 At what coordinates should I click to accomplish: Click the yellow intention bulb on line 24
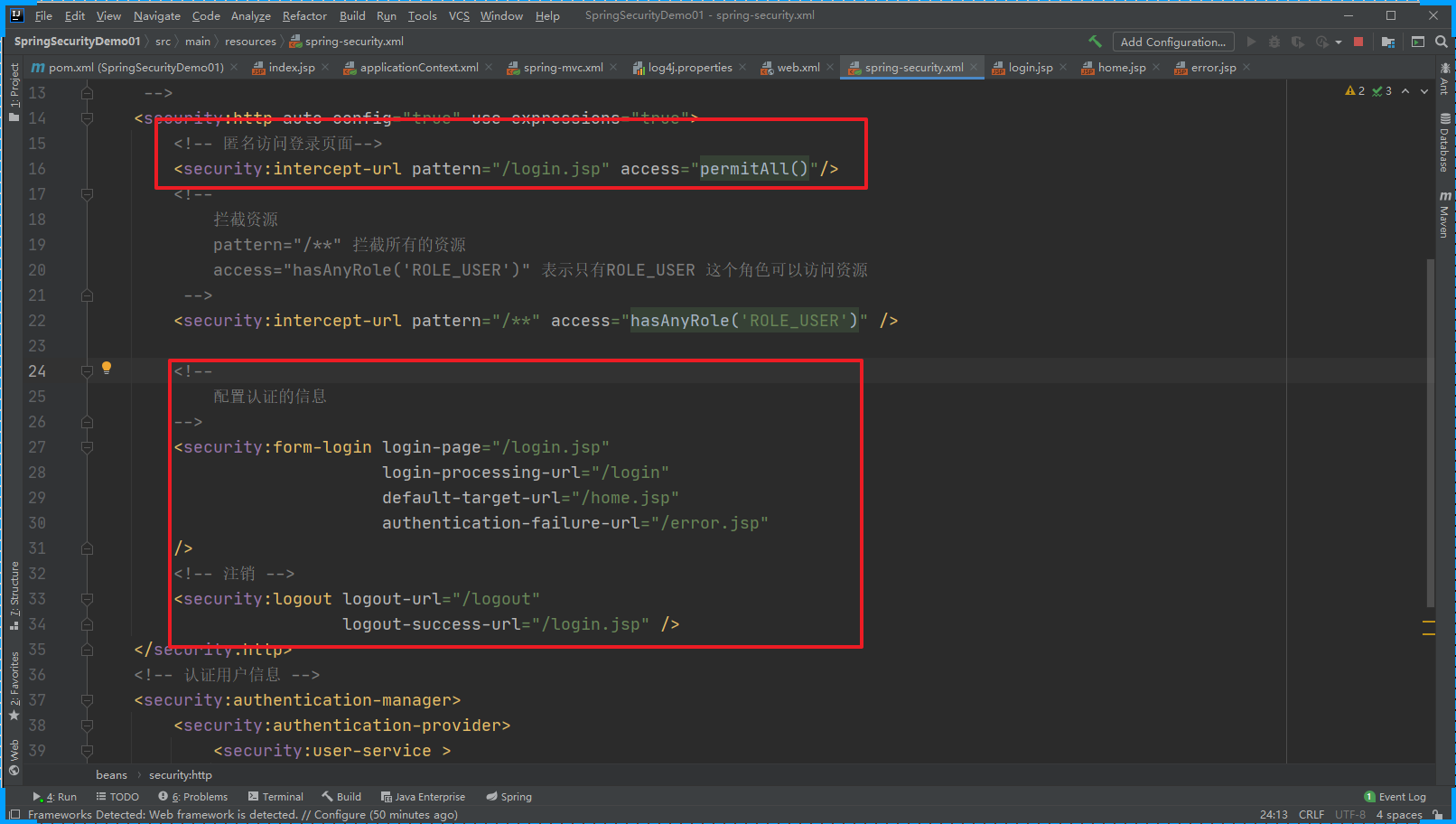pos(107,368)
